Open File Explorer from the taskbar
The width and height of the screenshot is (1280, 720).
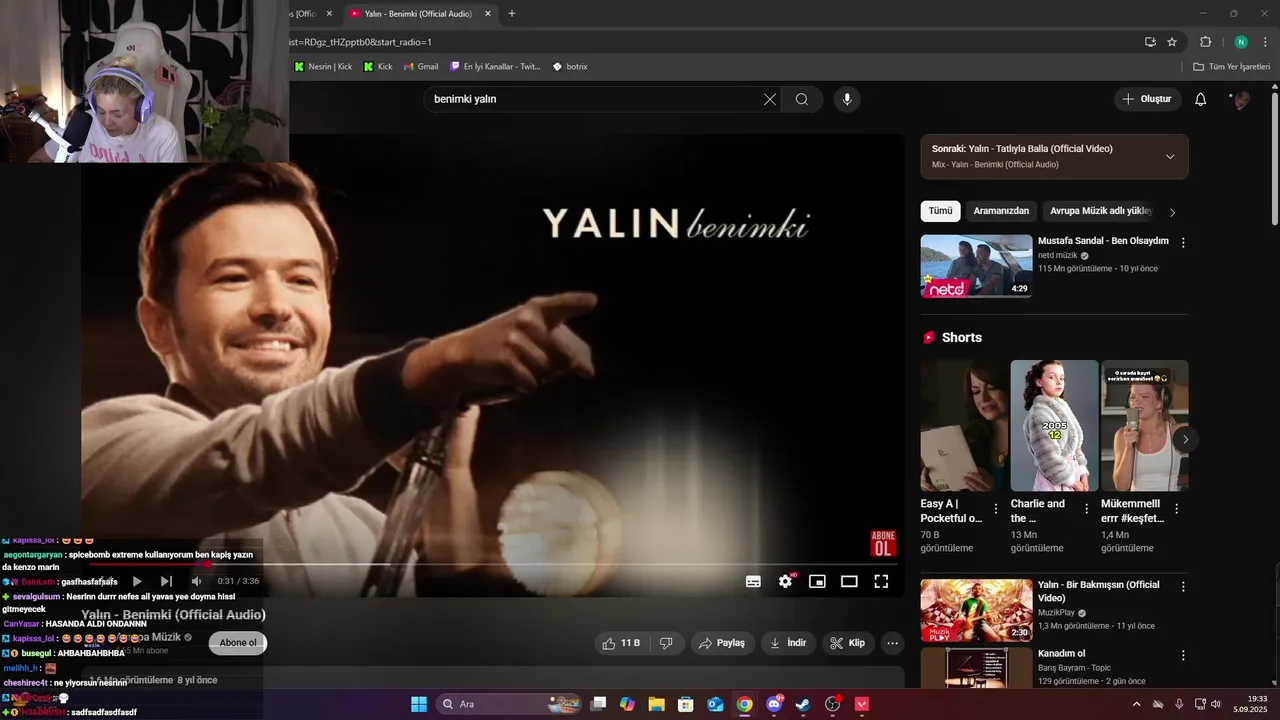[x=657, y=704]
